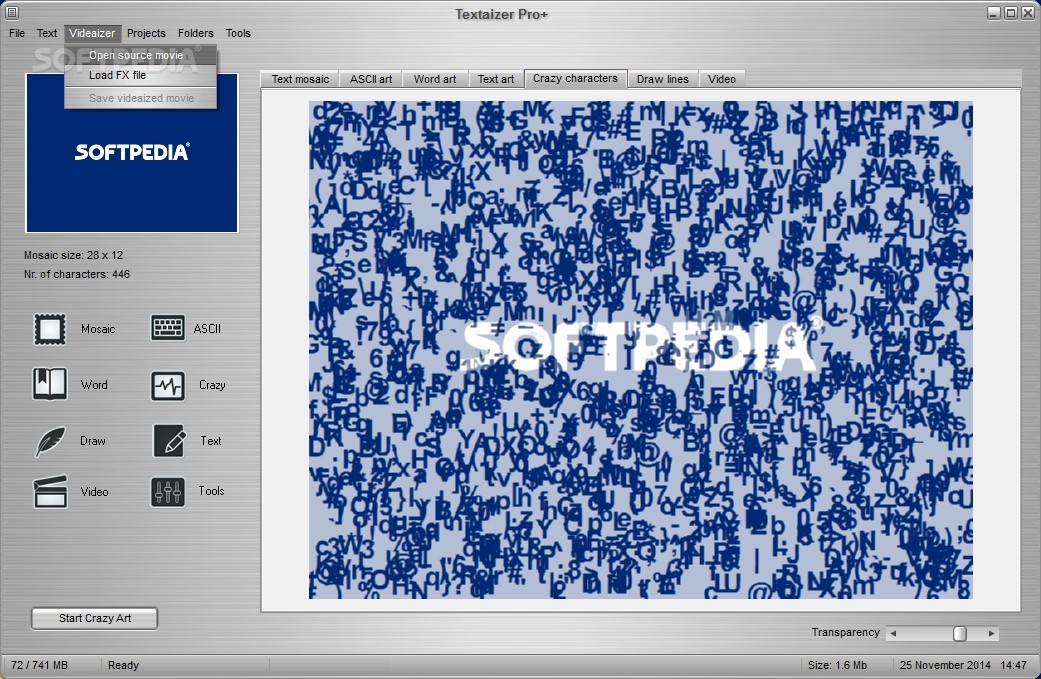Open the File menu
This screenshot has width=1041, height=679.
[x=17, y=33]
